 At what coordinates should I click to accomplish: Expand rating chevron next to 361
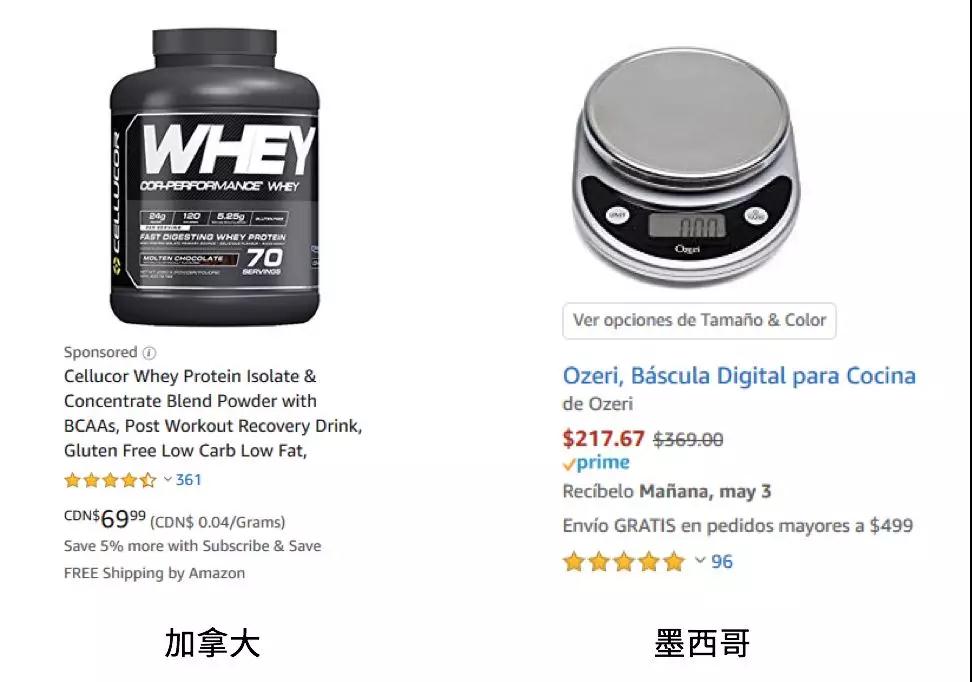[167, 479]
